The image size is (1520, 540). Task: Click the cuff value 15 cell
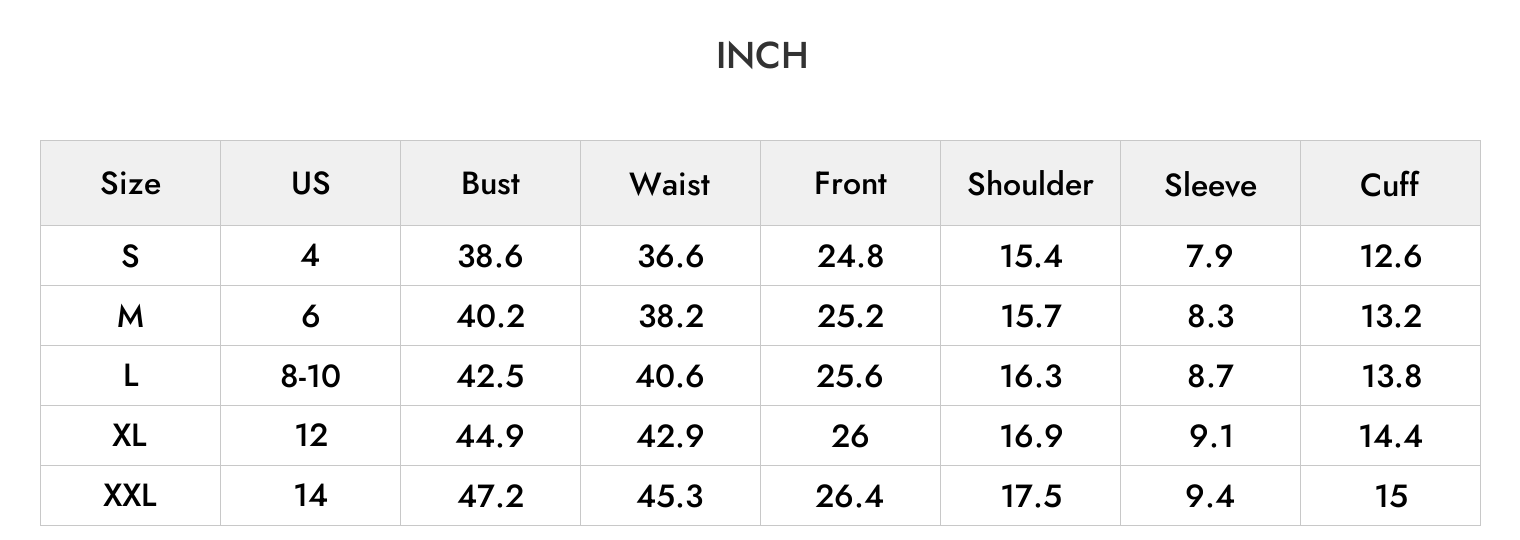pos(1391,496)
